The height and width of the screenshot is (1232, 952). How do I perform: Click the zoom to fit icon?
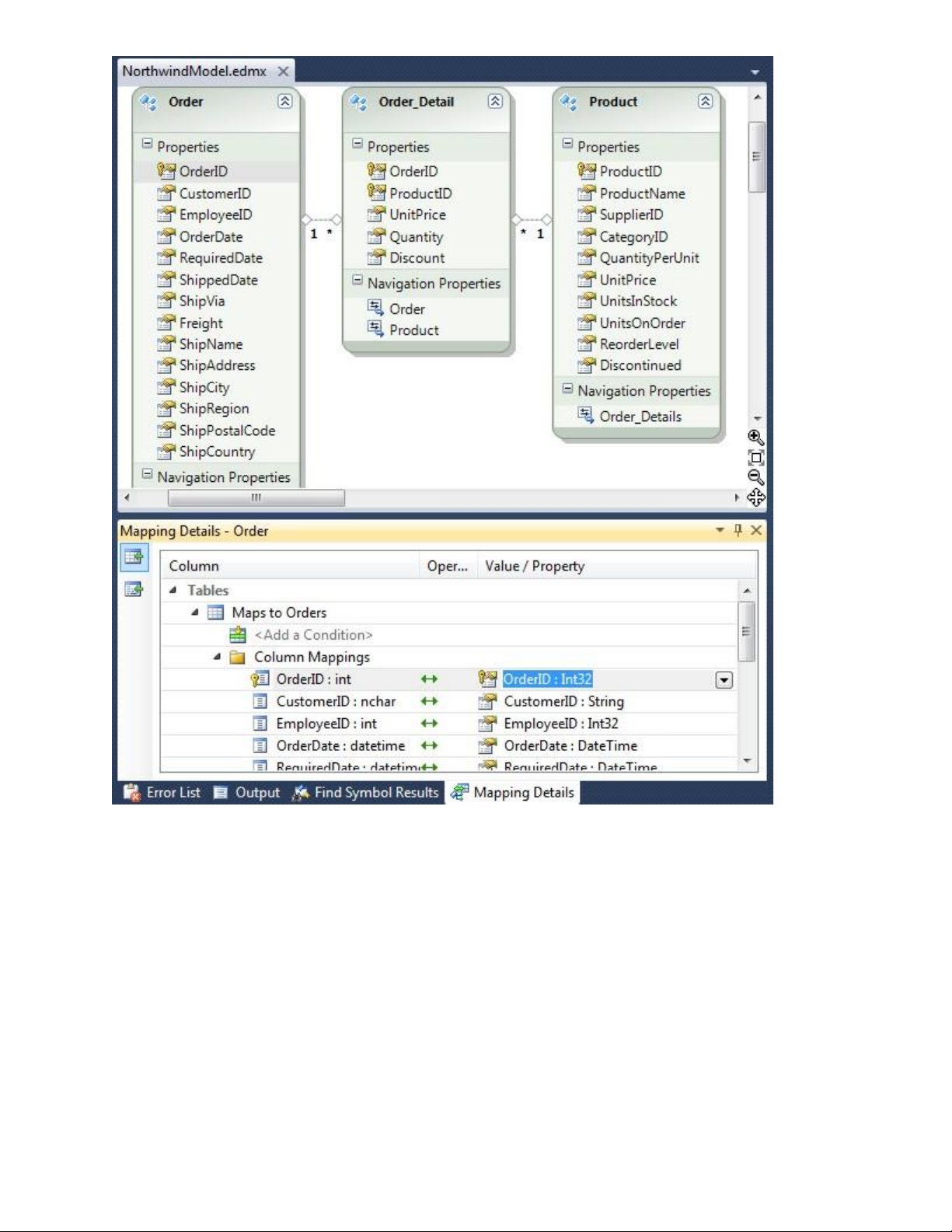pos(756,458)
